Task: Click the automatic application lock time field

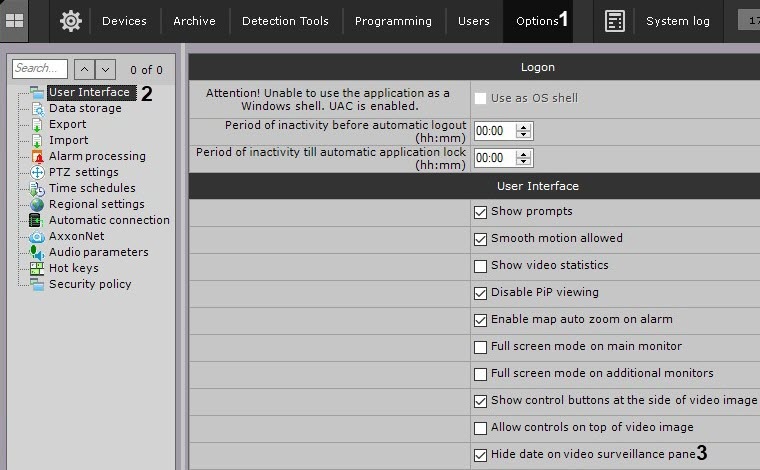Action: tap(494, 158)
